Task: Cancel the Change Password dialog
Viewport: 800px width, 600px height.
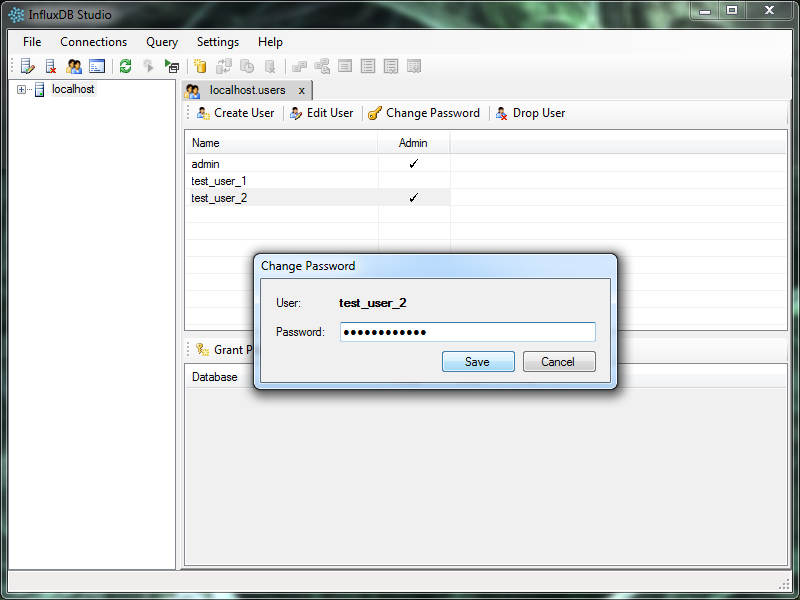Action: [x=558, y=362]
